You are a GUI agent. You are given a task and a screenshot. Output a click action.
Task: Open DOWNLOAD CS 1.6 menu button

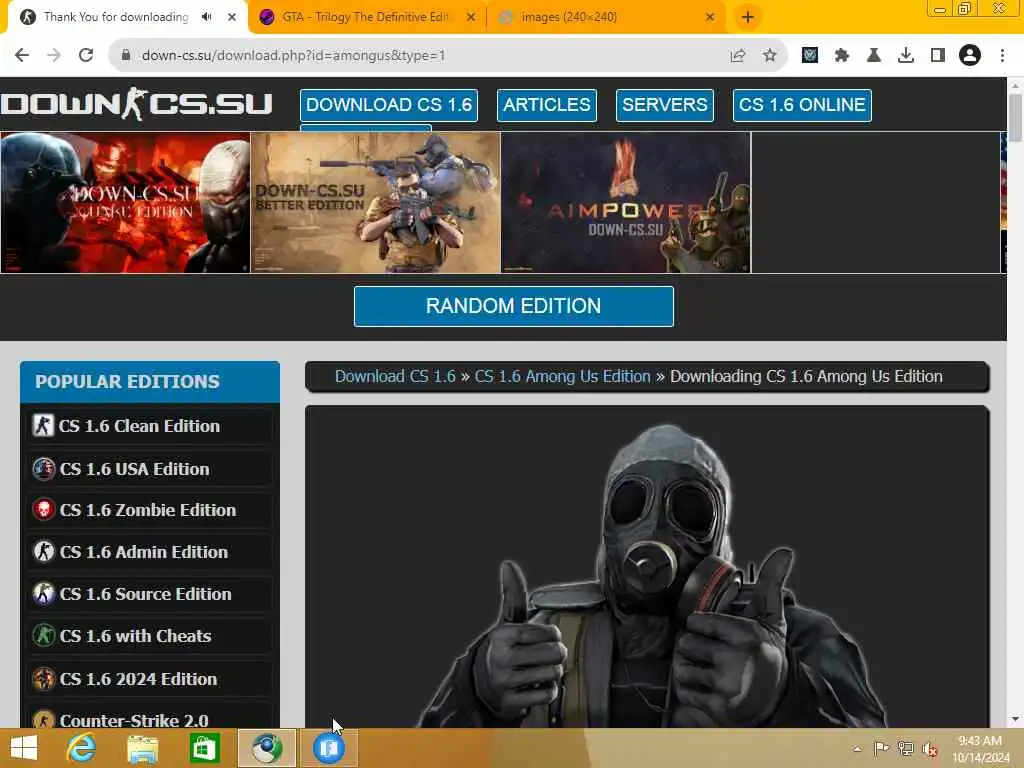click(x=389, y=105)
